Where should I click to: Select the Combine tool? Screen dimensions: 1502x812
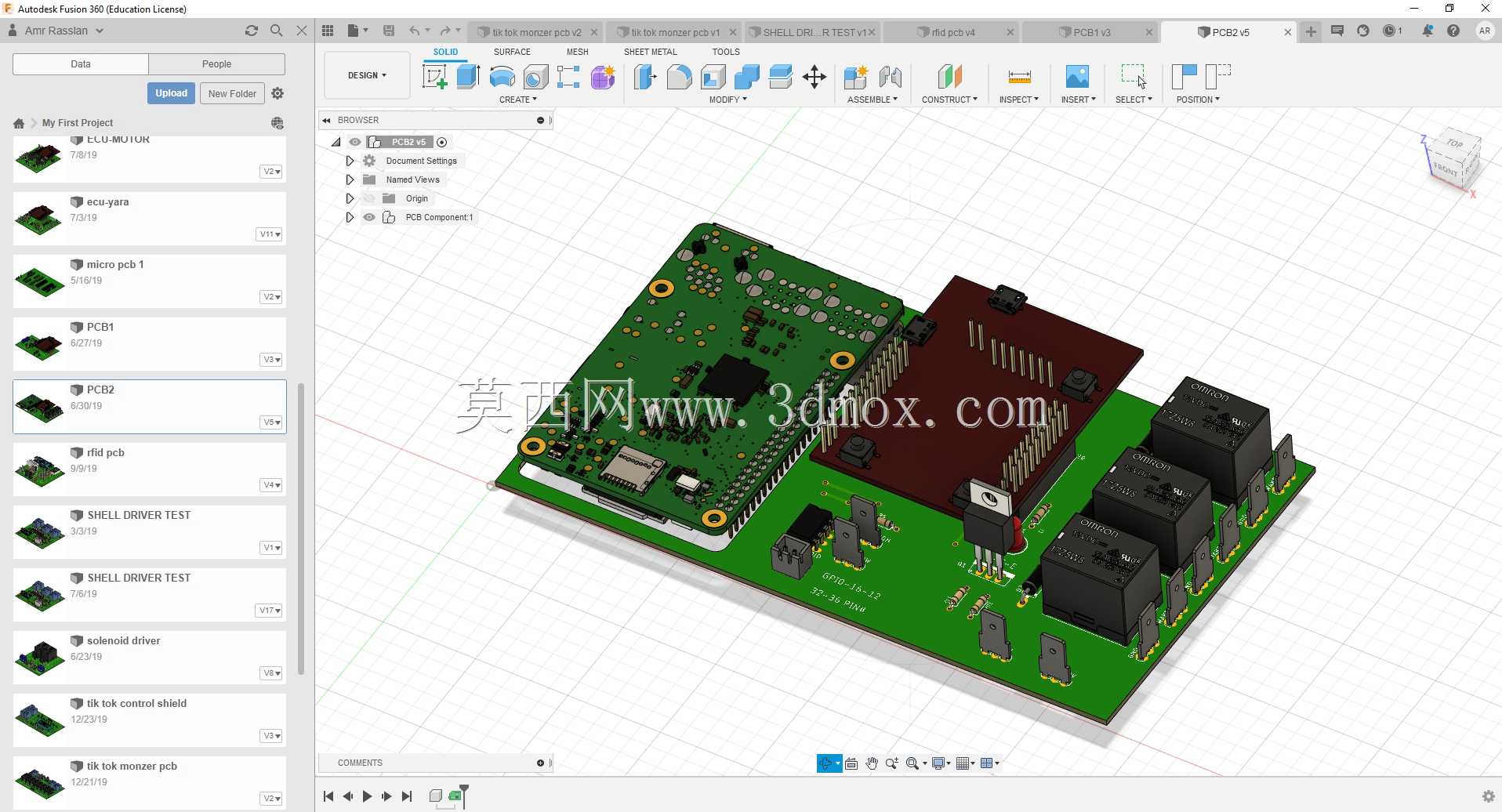[x=747, y=77]
